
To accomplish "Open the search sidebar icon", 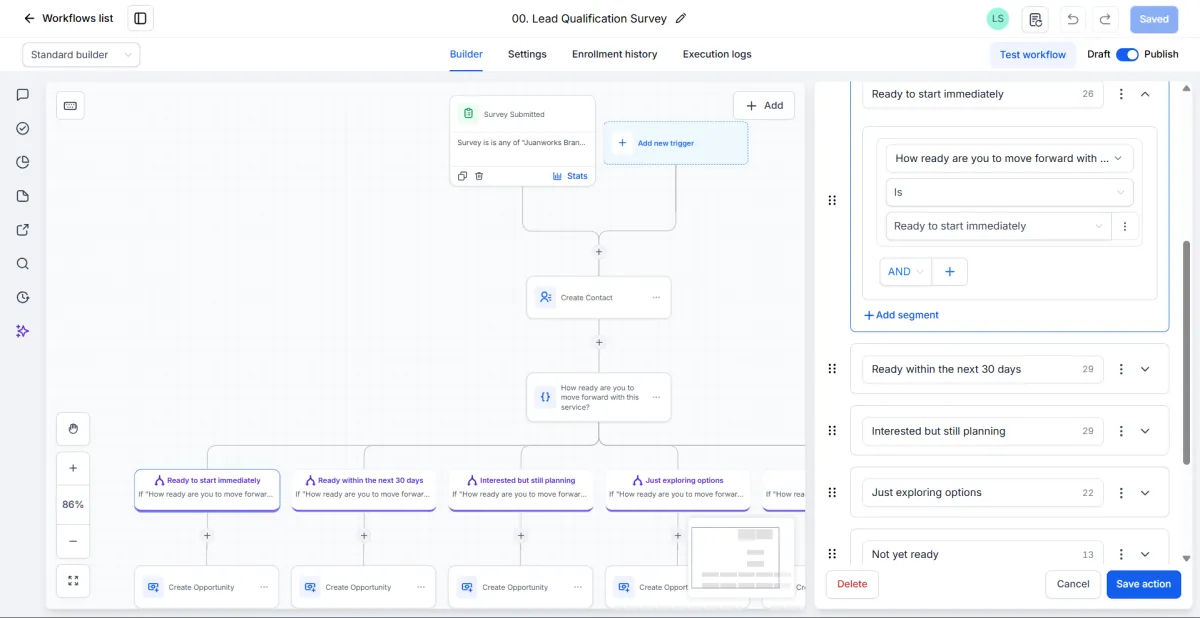I will coord(22,264).
